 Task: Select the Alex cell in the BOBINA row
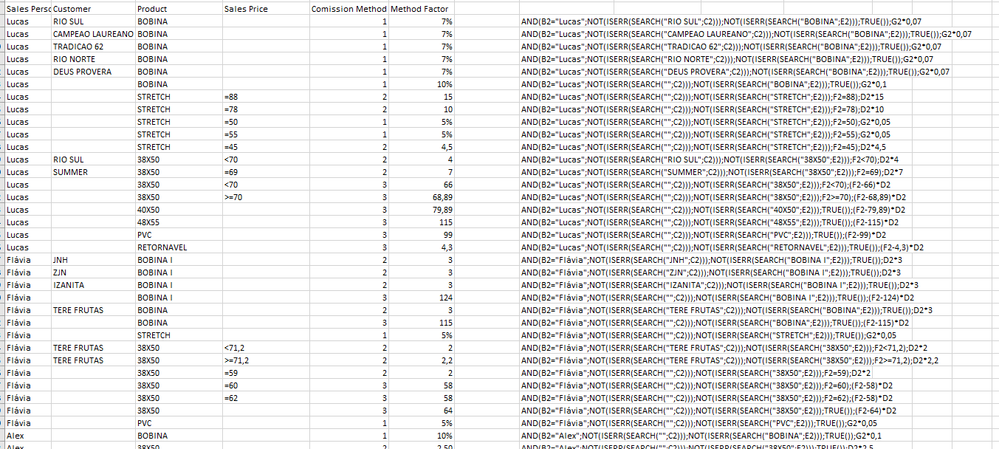click(x=27, y=436)
